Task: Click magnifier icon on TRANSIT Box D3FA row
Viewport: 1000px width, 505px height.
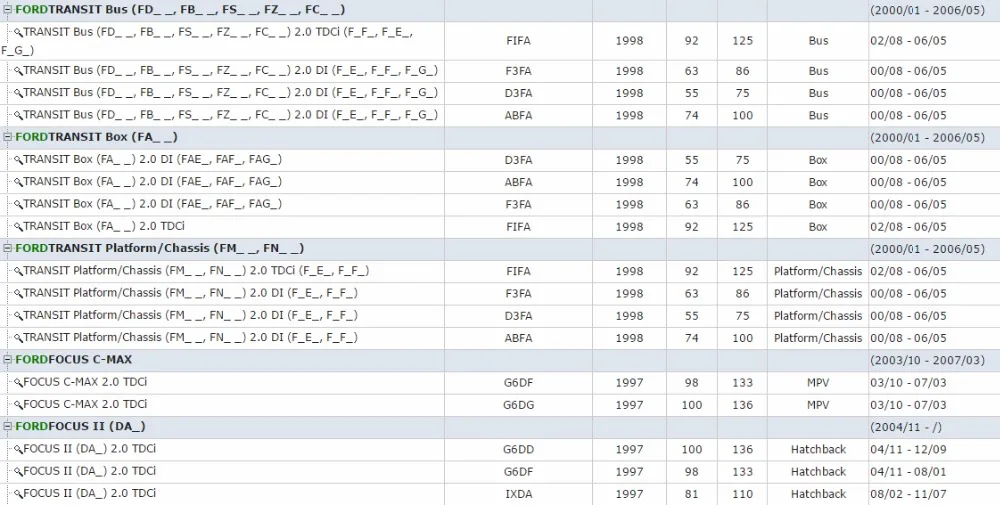Action: click(x=18, y=160)
